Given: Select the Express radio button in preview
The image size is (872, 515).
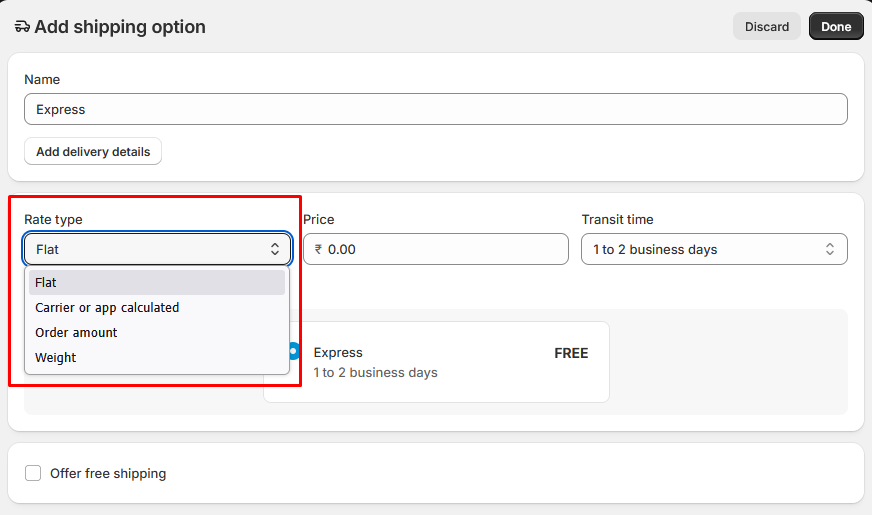Looking at the screenshot, I should (x=293, y=351).
